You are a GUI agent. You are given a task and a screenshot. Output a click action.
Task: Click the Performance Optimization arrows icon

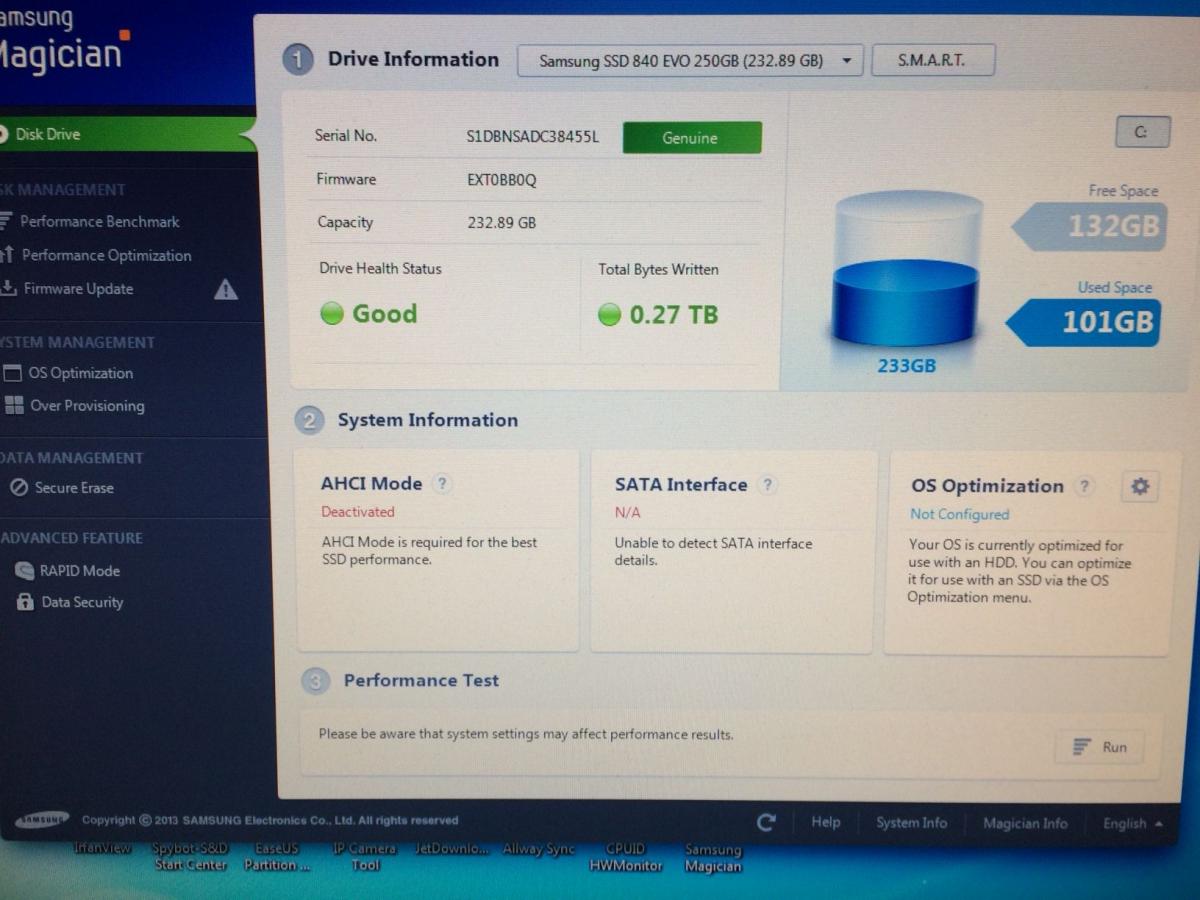(x=7, y=254)
